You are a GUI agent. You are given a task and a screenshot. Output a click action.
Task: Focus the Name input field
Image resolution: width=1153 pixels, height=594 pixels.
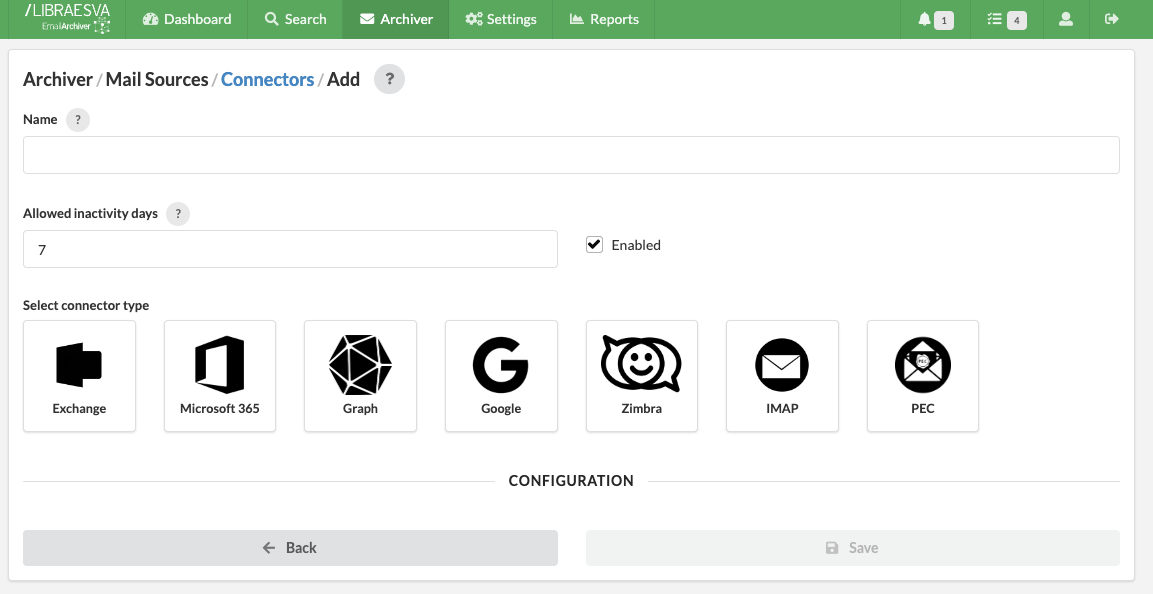pyautogui.click(x=571, y=155)
